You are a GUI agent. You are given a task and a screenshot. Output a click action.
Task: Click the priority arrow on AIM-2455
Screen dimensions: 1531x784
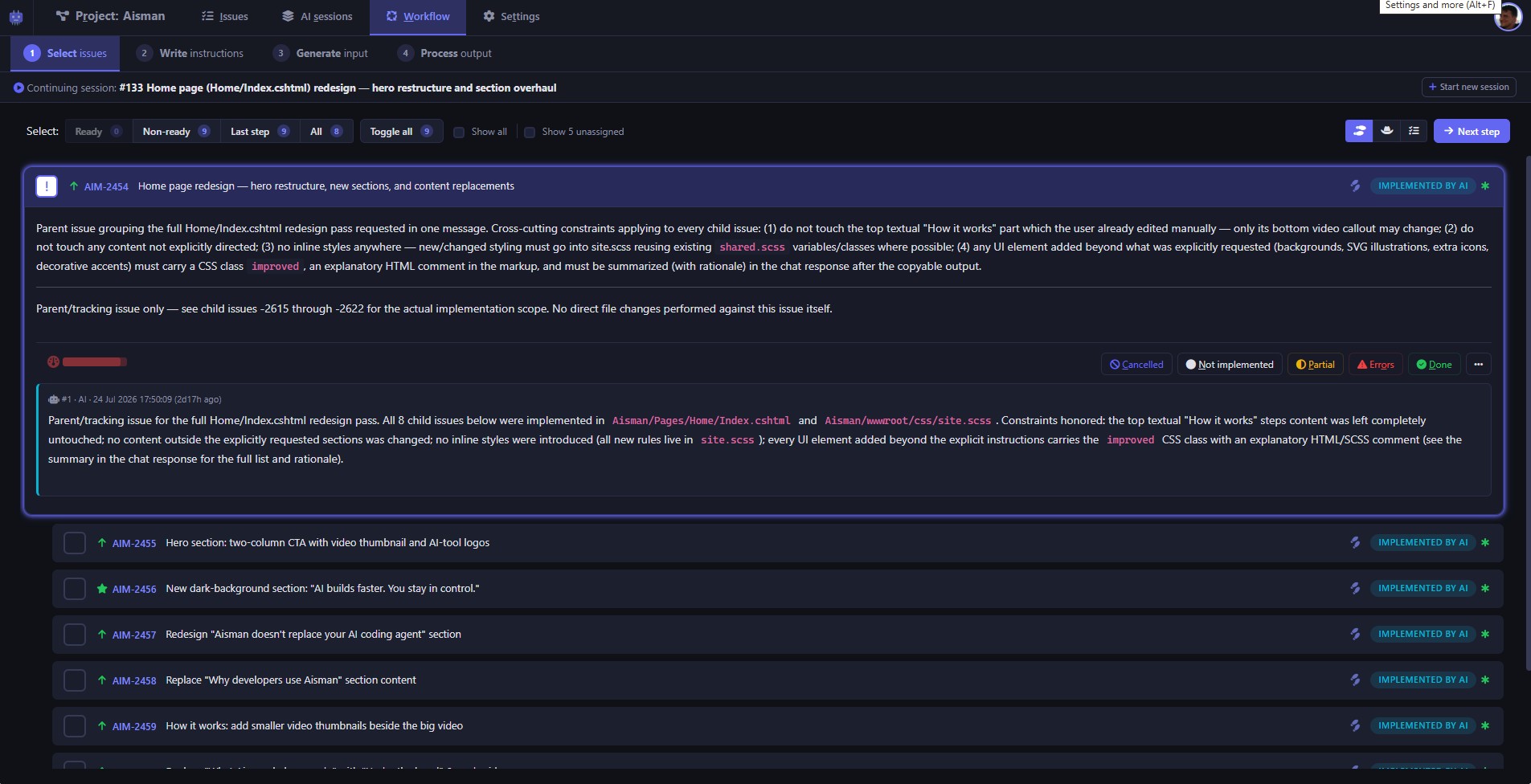pyautogui.click(x=102, y=543)
